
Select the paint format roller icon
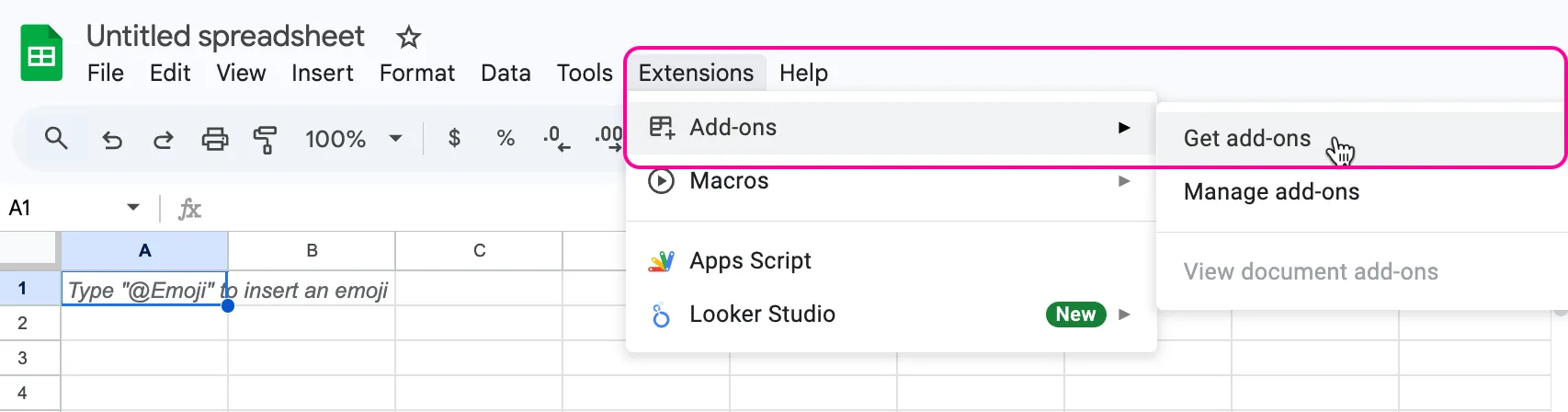click(266, 139)
